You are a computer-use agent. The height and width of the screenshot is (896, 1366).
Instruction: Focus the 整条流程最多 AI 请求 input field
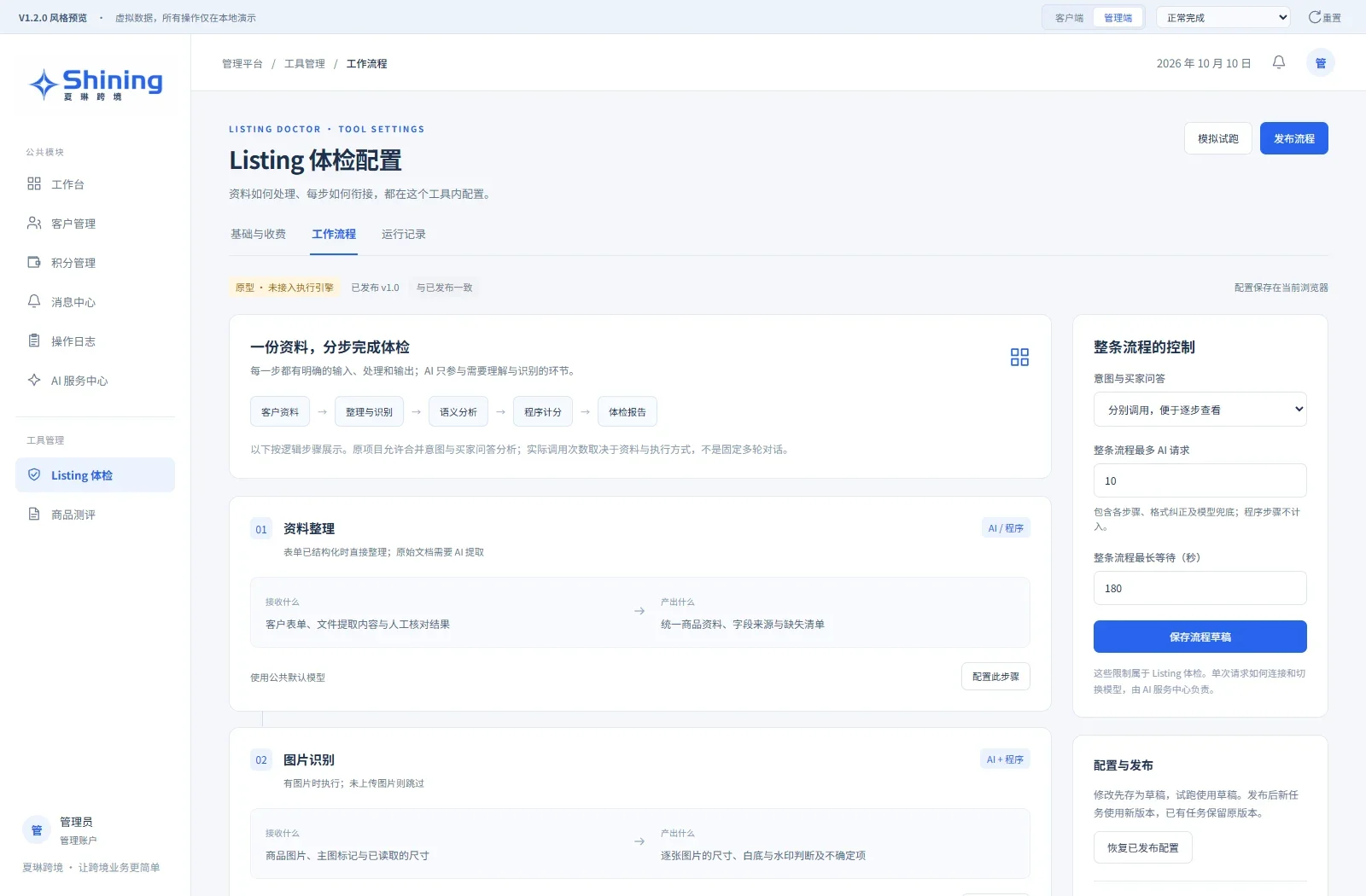[1200, 480]
